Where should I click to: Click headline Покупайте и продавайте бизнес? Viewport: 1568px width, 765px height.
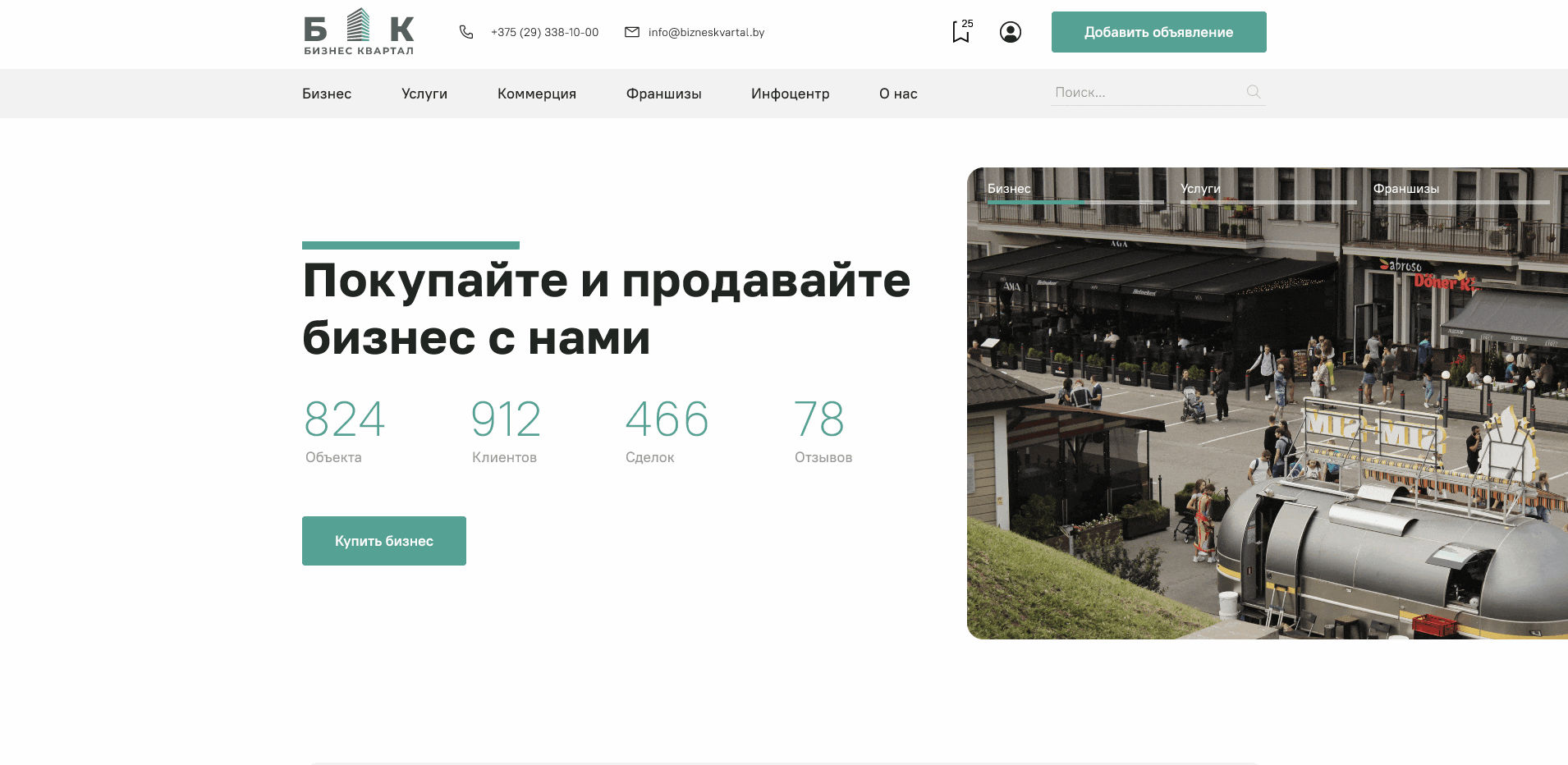607,309
